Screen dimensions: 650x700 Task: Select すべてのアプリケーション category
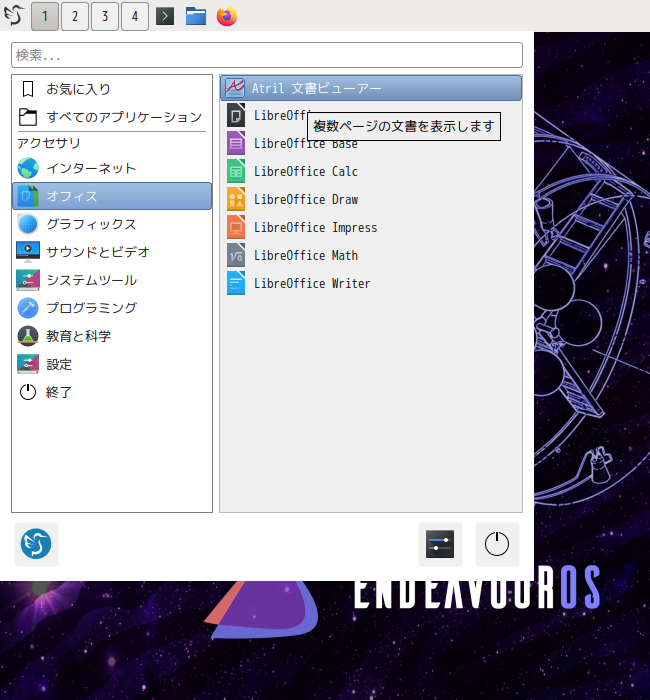[112, 117]
